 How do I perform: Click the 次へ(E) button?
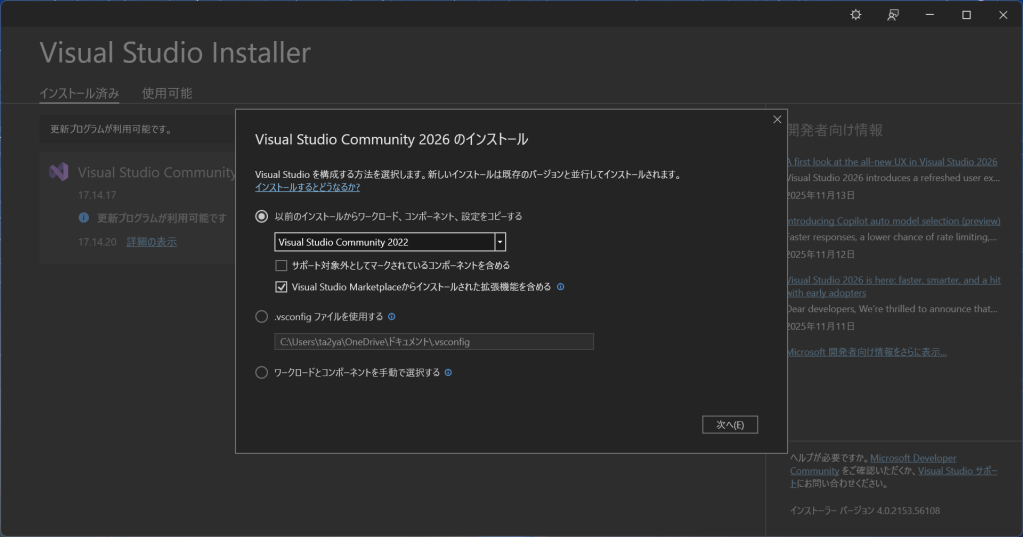[729, 425]
